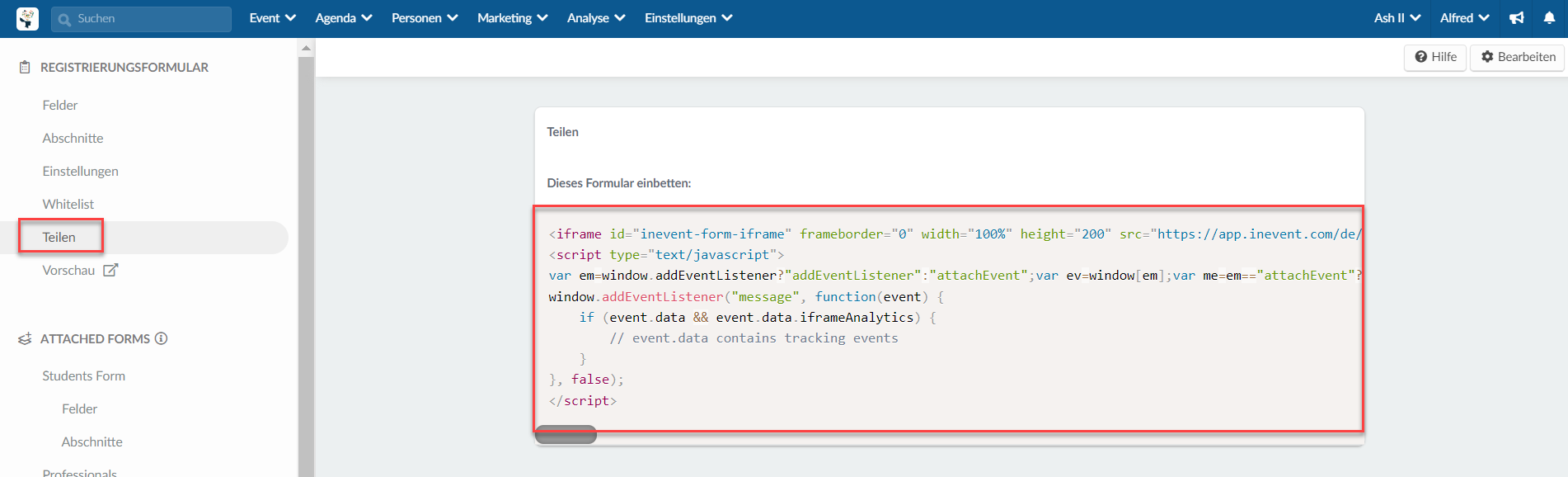Screen dimensions: 1568x477
Task: Open Vorschau form preview
Action: click(68, 270)
